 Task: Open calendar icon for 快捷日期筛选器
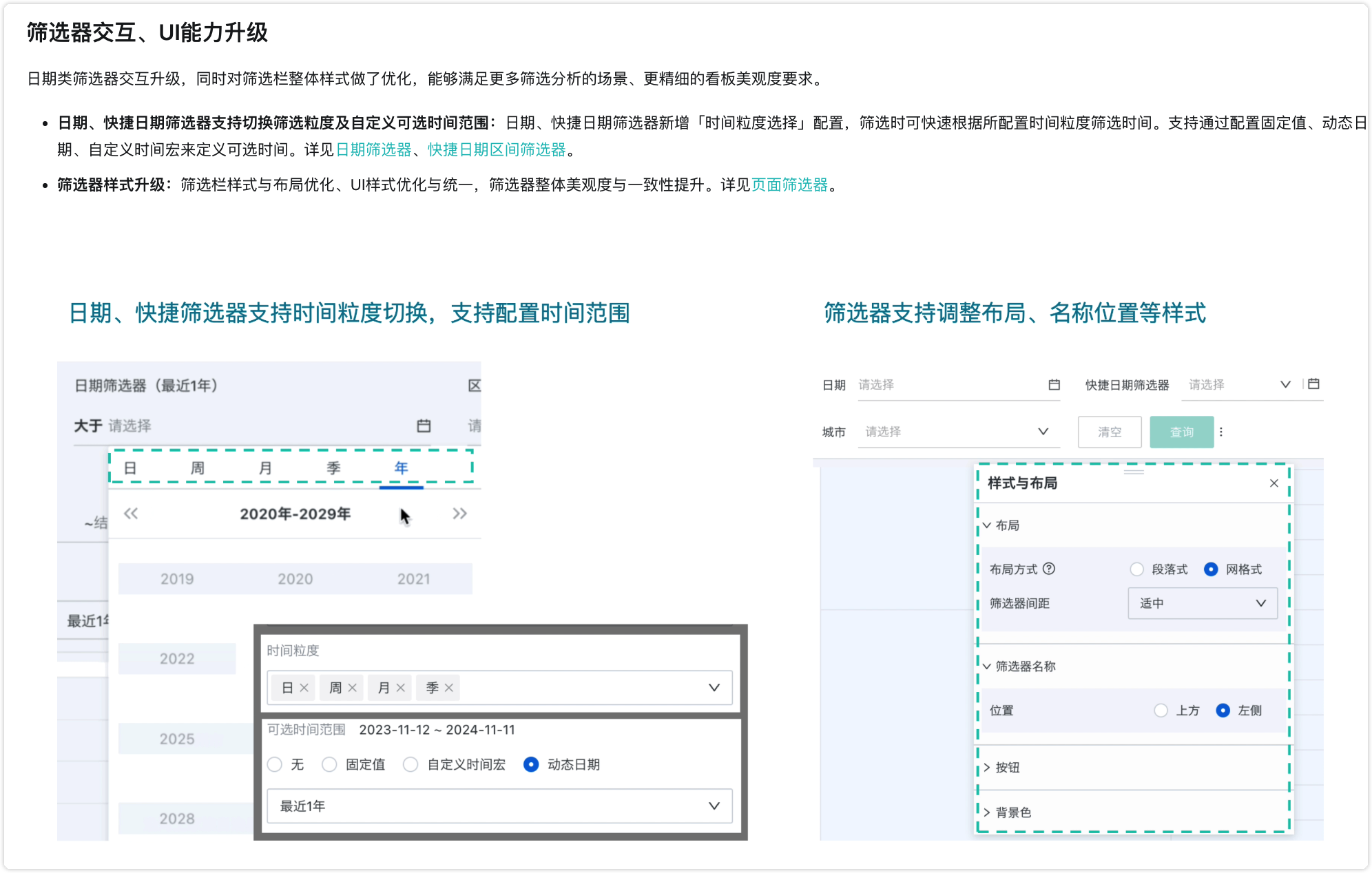[x=1313, y=384]
